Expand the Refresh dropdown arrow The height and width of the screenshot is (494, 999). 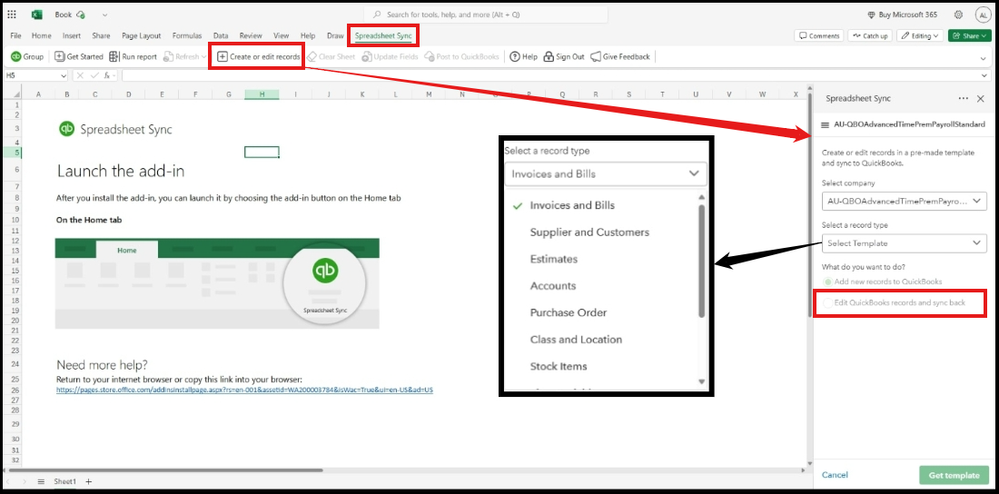204,57
